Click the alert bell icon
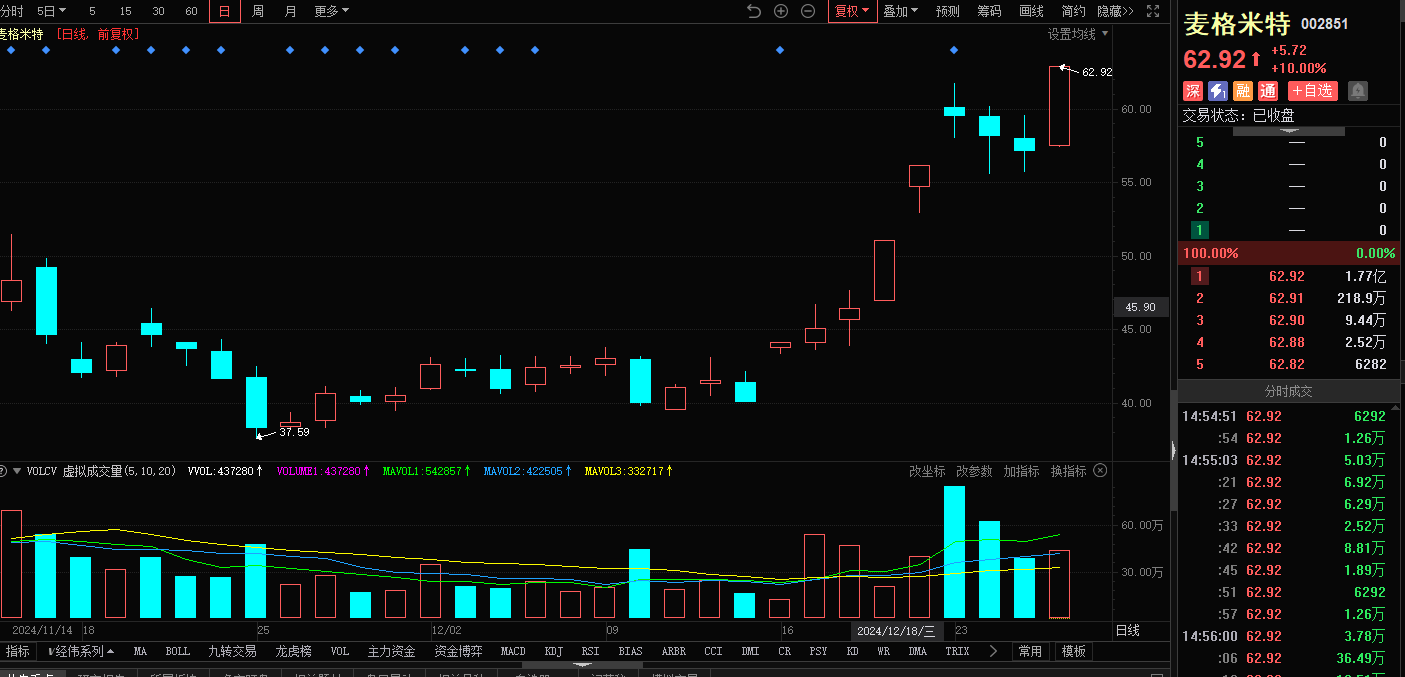Screen dimensions: 1405x677 point(1358,91)
